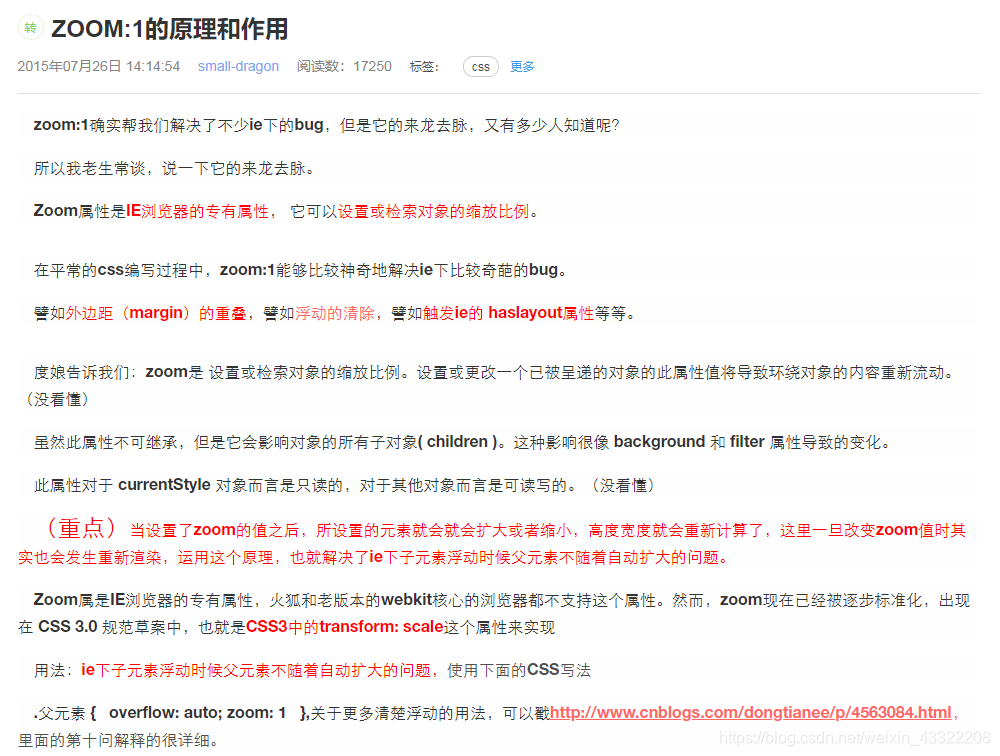This screenshot has width=1000, height=756.
Task: Select the css tag pill
Action: point(481,66)
